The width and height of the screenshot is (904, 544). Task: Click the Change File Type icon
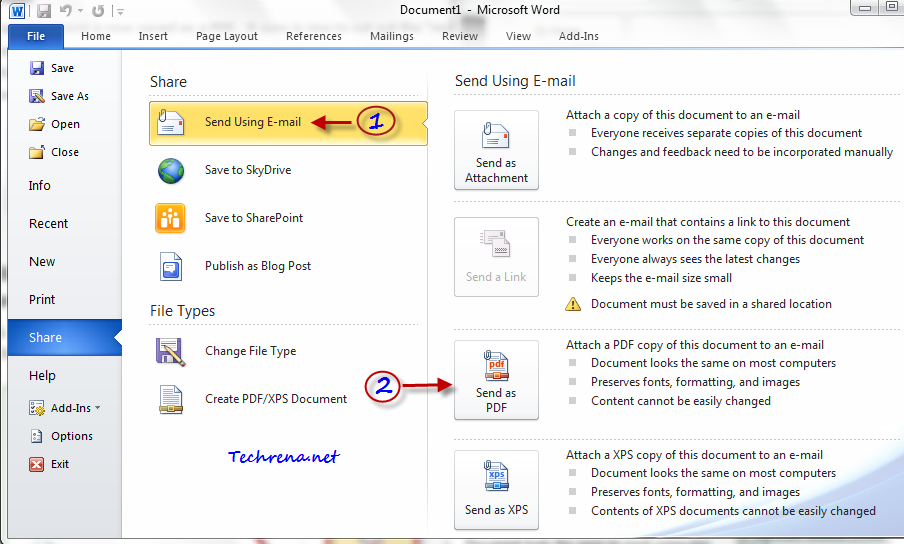(171, 352)
